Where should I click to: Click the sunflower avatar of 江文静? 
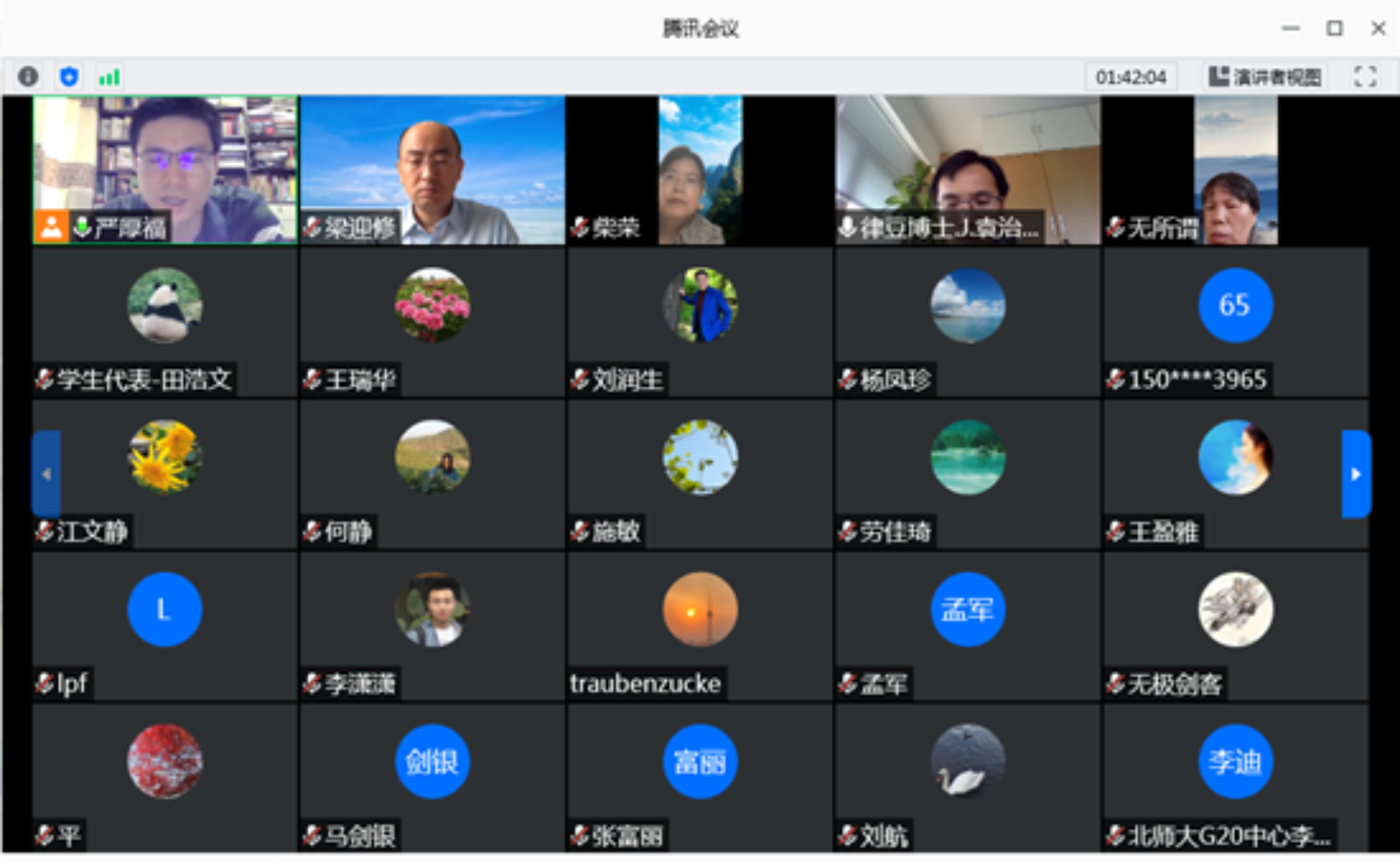click(165, 457)
